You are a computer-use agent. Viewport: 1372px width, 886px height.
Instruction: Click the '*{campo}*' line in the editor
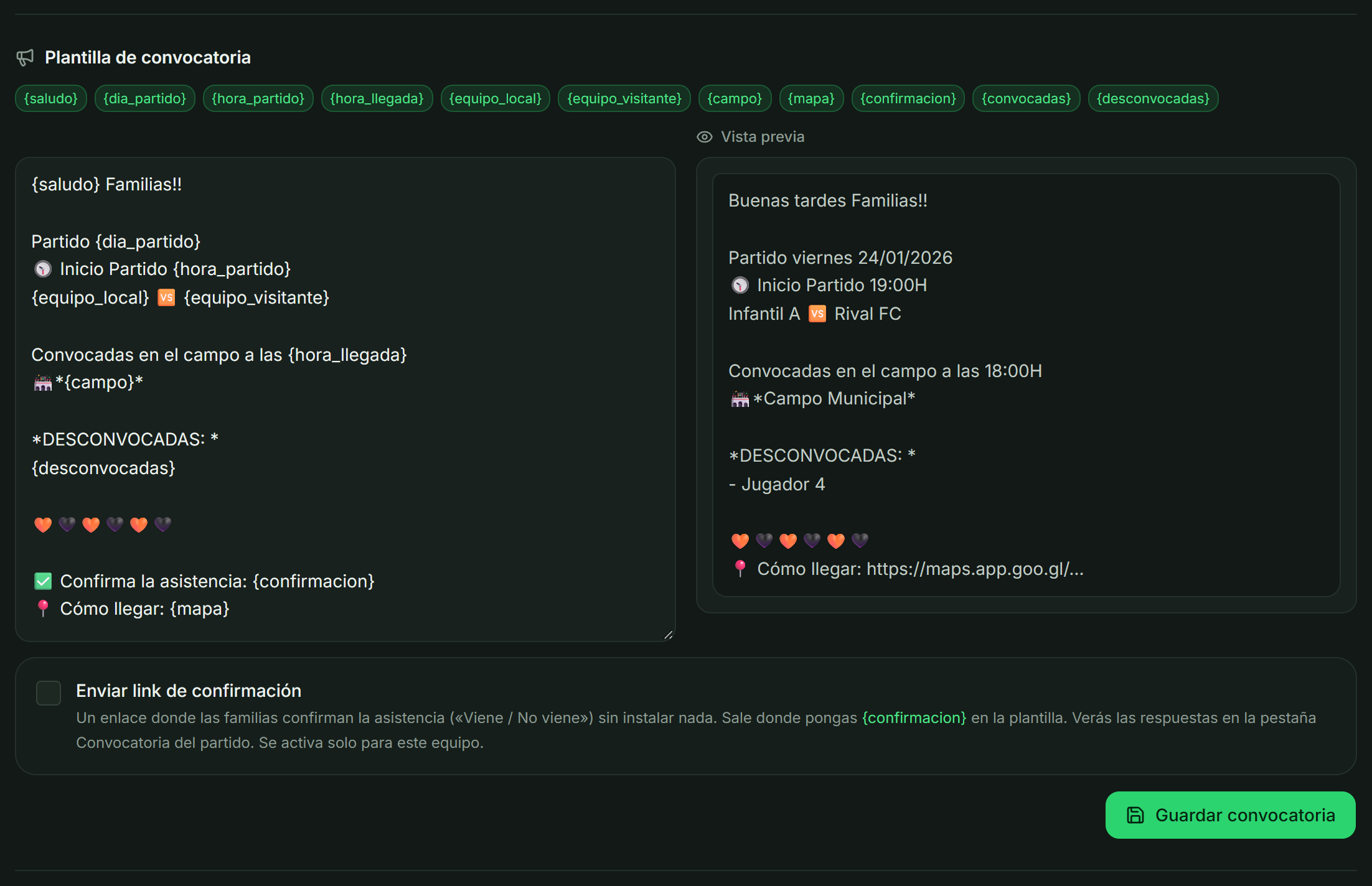[x=88, y=382]
